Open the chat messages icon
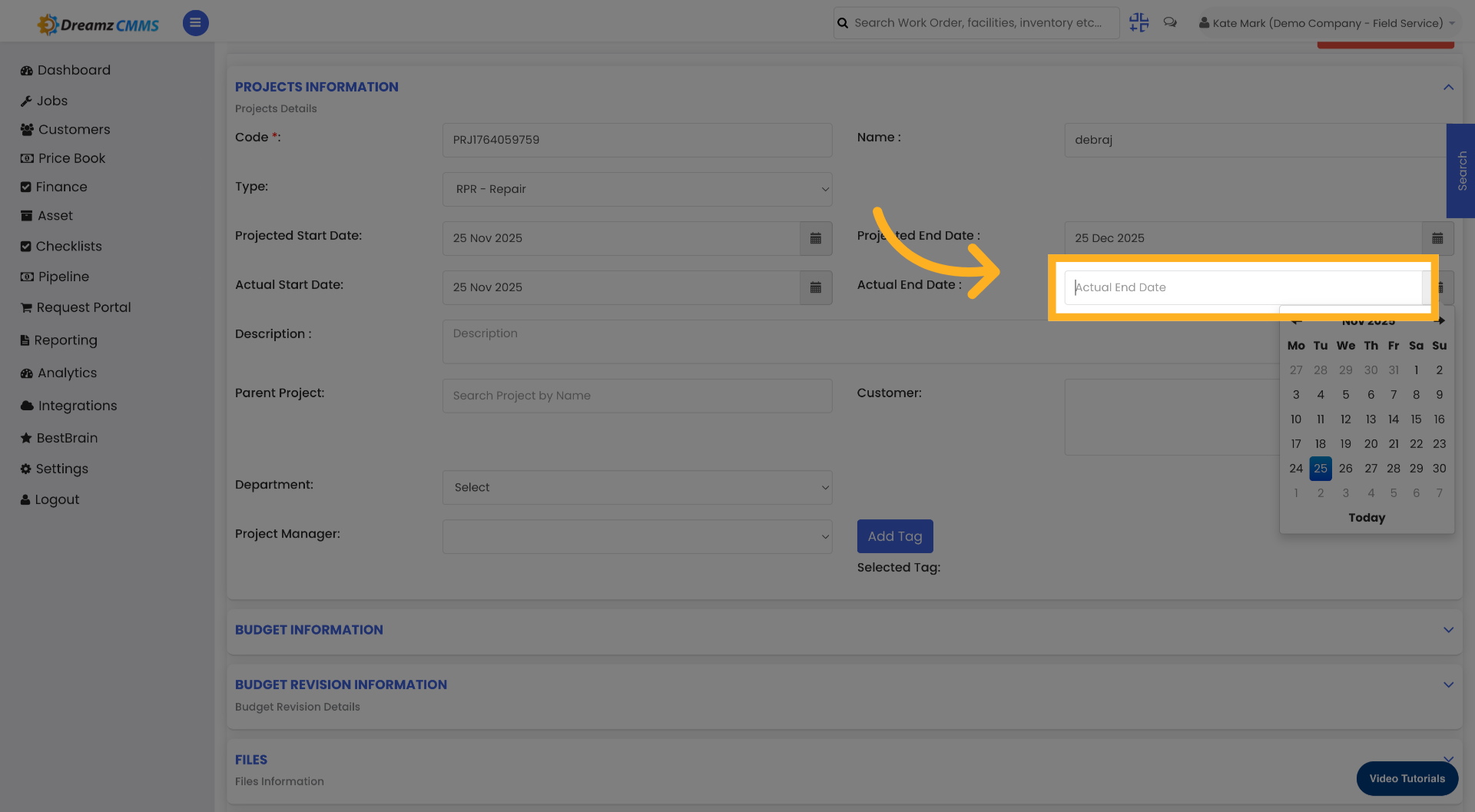The height and width of the screenshot is (812, 1475). pos(1170,22)
